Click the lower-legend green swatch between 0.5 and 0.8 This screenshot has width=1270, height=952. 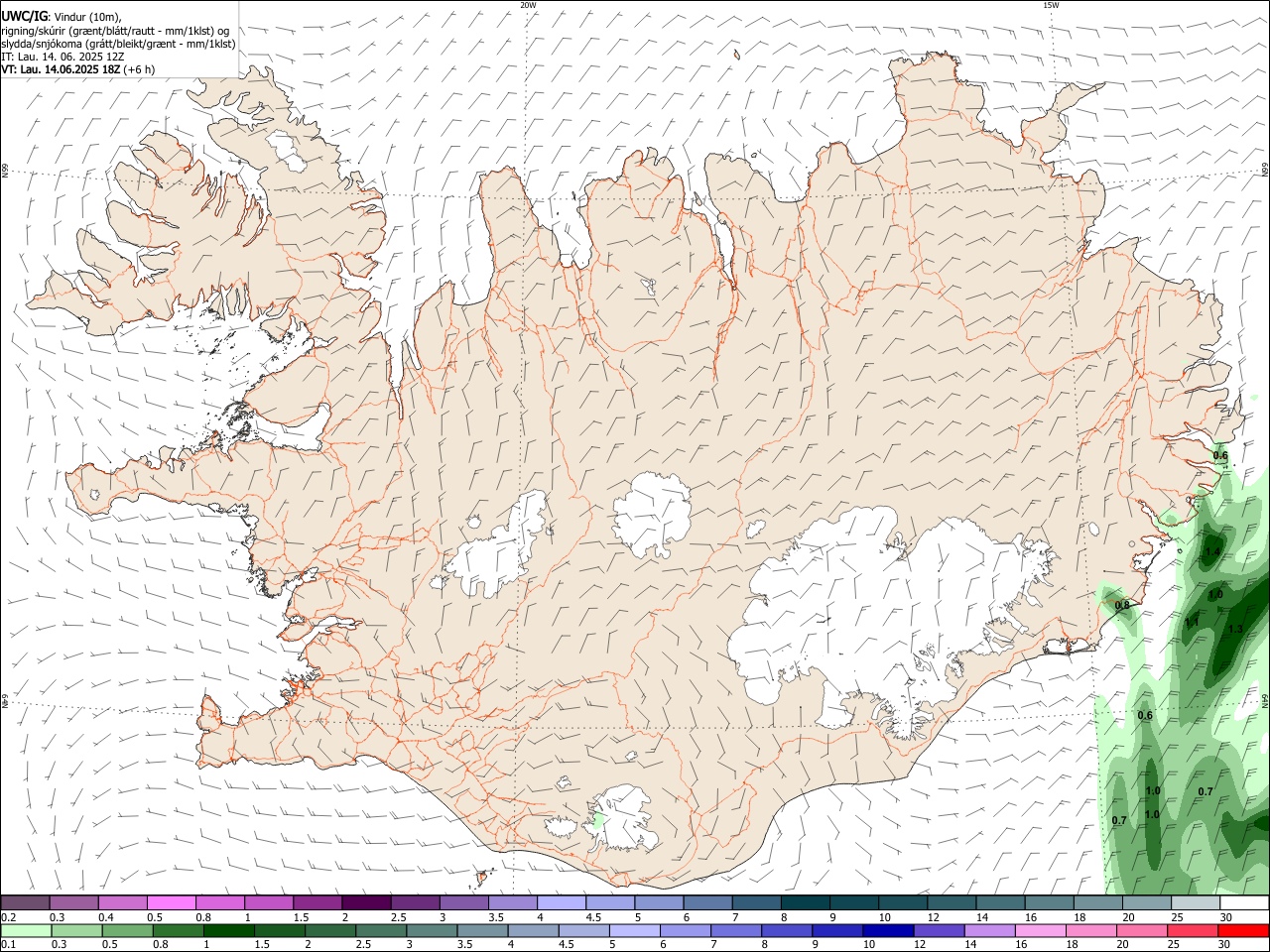[x=126, y=931]
